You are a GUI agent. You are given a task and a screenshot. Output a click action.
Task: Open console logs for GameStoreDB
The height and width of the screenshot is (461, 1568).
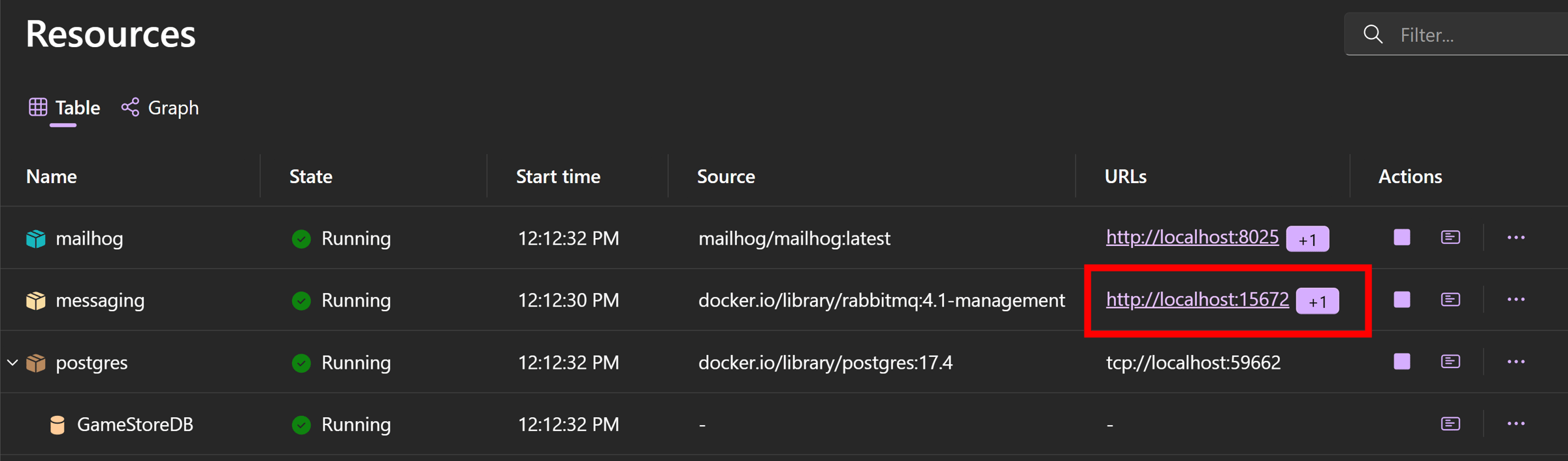[1450, 424]
